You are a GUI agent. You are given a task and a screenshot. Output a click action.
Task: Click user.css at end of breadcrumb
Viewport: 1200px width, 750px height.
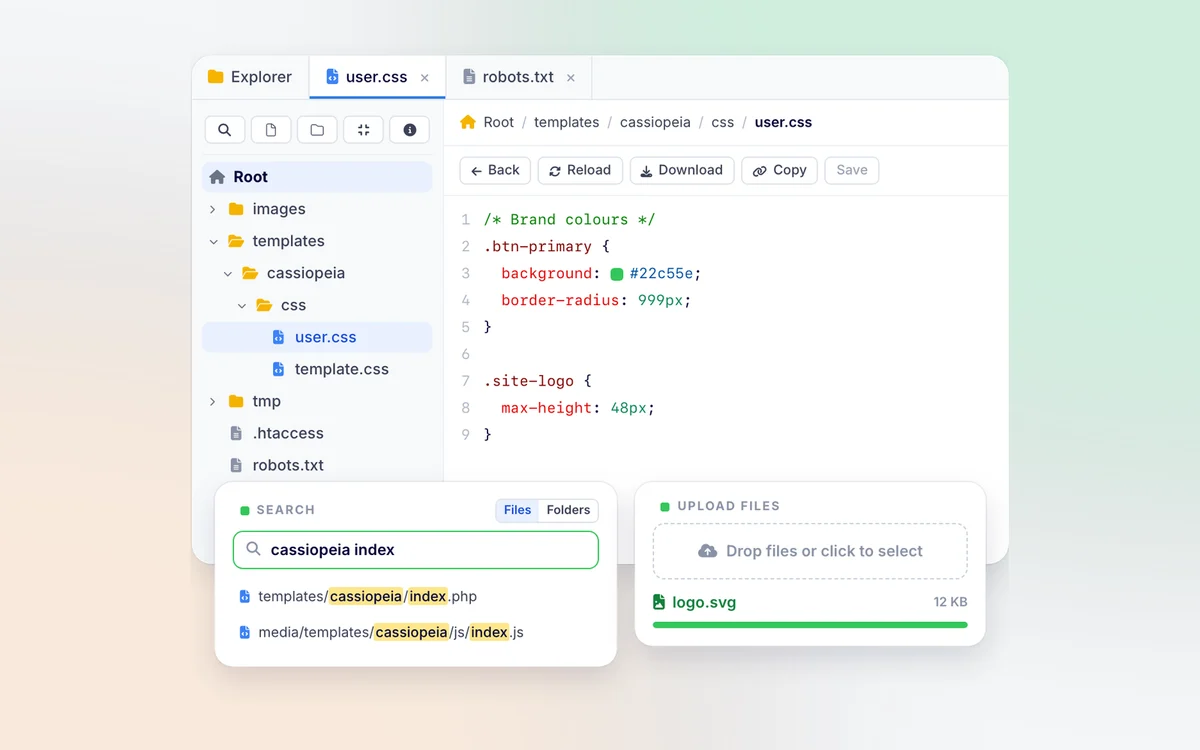click(783, 122)
